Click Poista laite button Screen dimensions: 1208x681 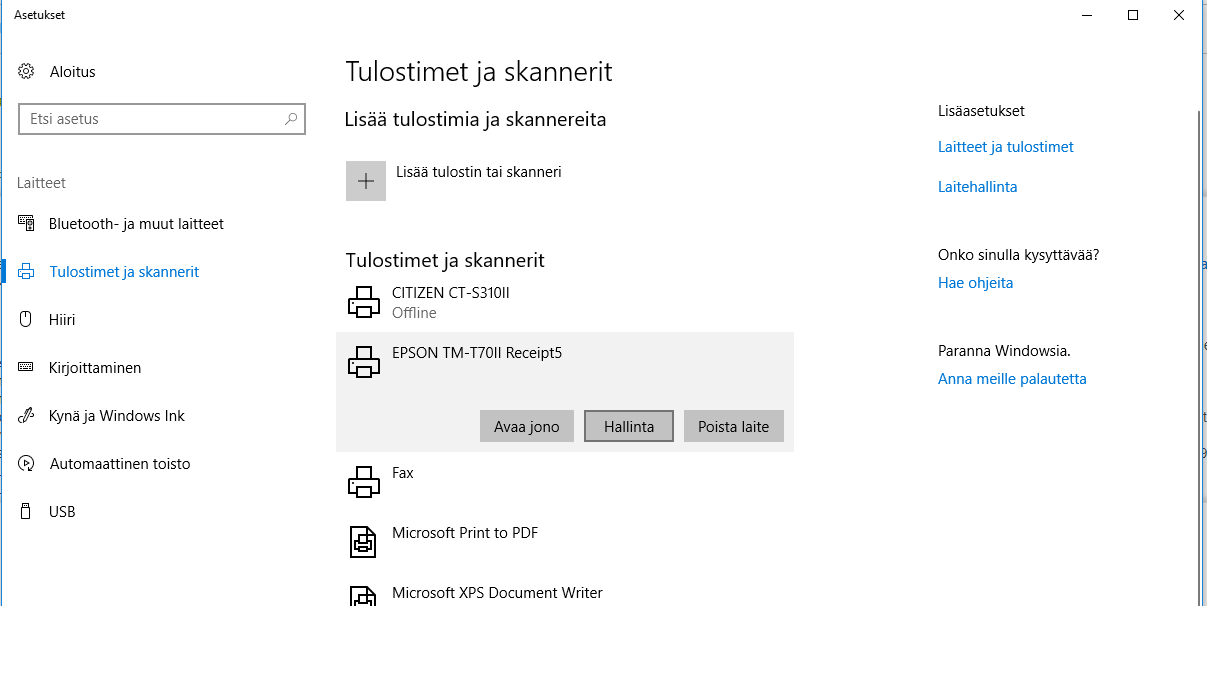click(734, 426)
